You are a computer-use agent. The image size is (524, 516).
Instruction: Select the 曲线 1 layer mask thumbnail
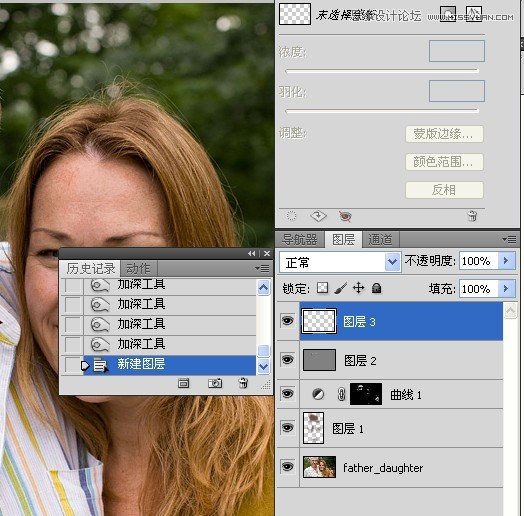(x=366, y=394)
